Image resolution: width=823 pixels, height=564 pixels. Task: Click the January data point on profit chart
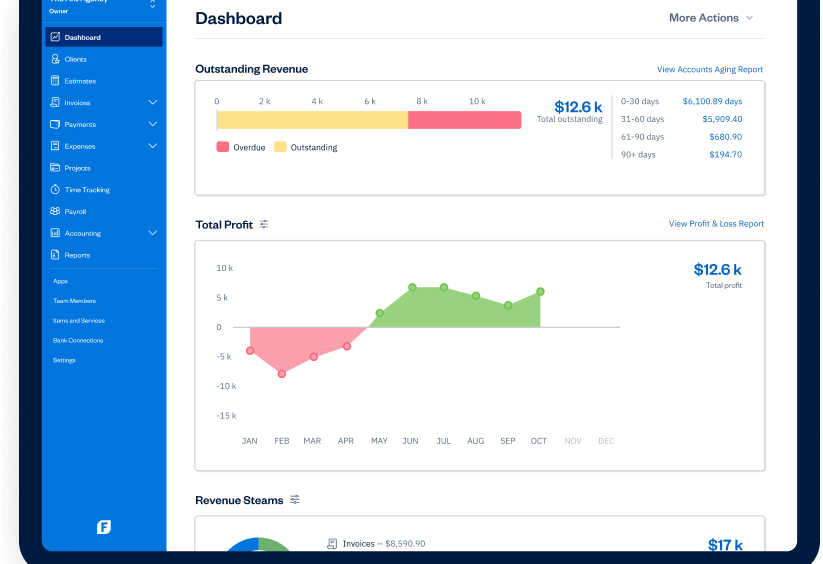click(250, 350)
